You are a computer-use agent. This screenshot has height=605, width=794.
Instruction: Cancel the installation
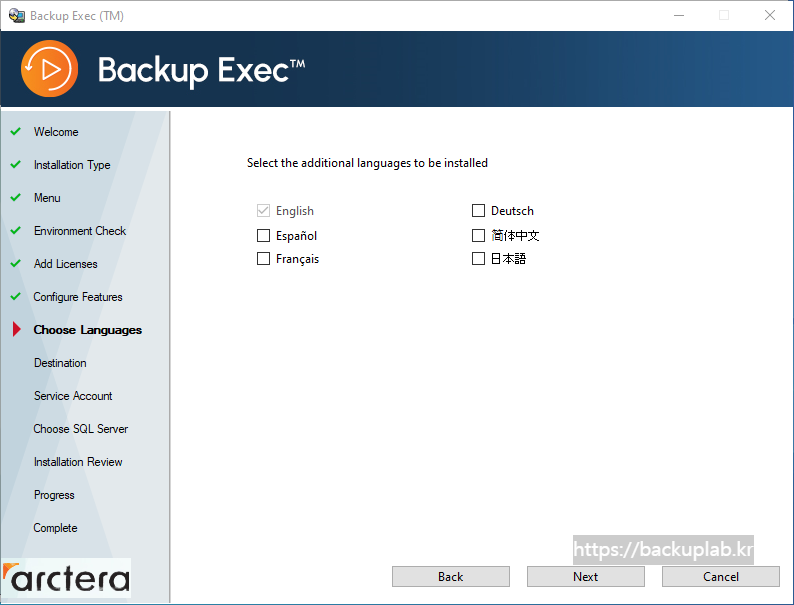coord(721,577)
